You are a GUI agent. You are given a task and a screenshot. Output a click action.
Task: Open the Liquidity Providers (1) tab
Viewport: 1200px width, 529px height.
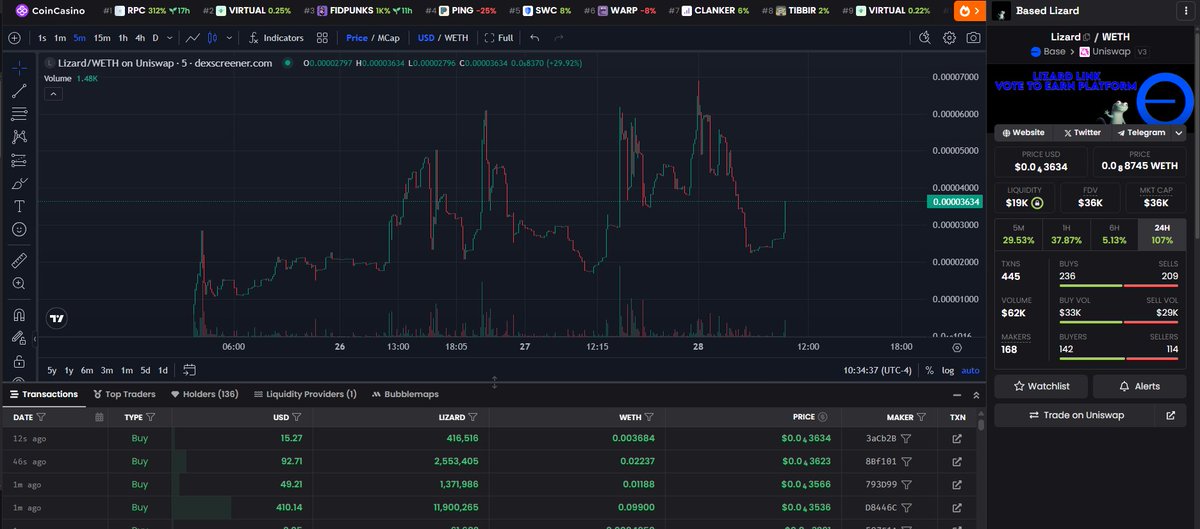pos(305,394)
